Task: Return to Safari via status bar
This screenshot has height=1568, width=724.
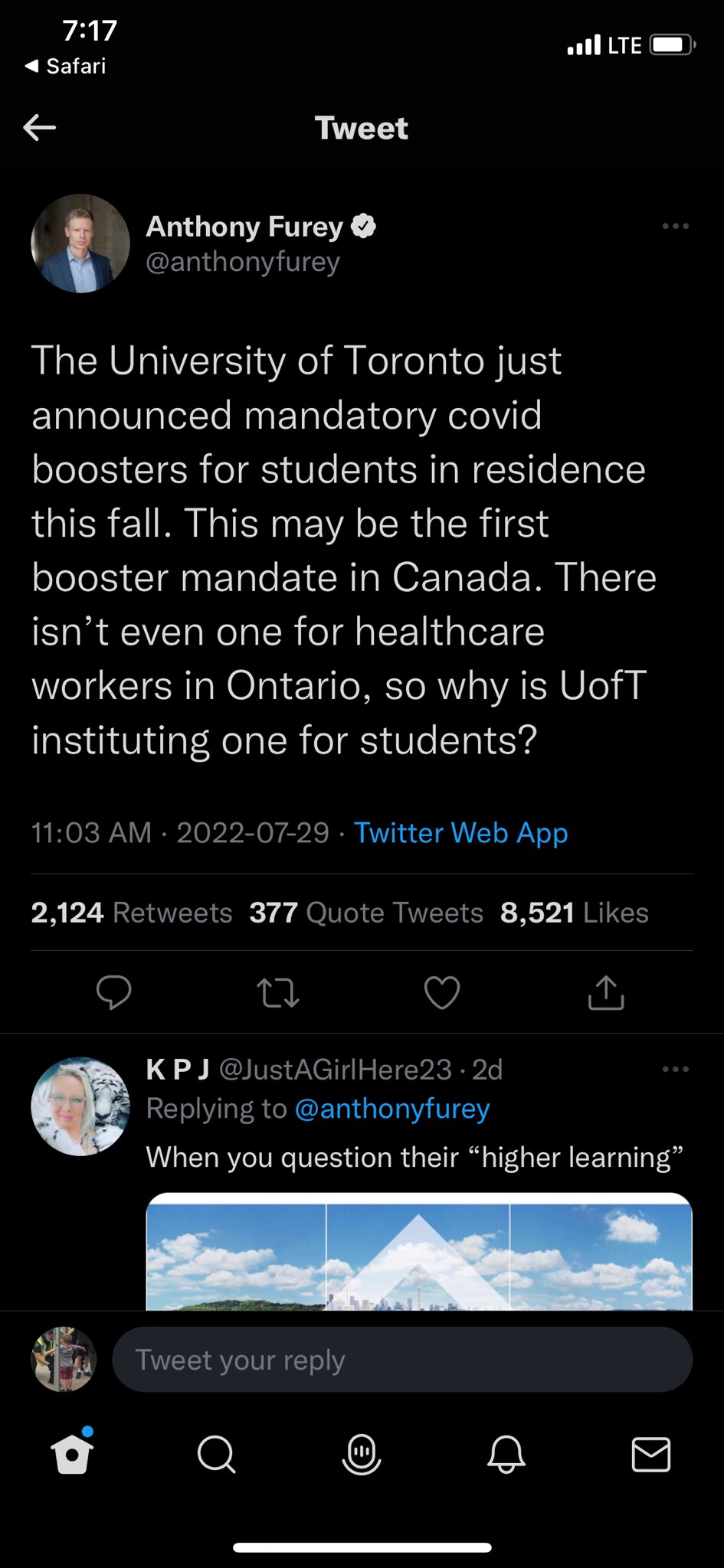Action: 66,67
